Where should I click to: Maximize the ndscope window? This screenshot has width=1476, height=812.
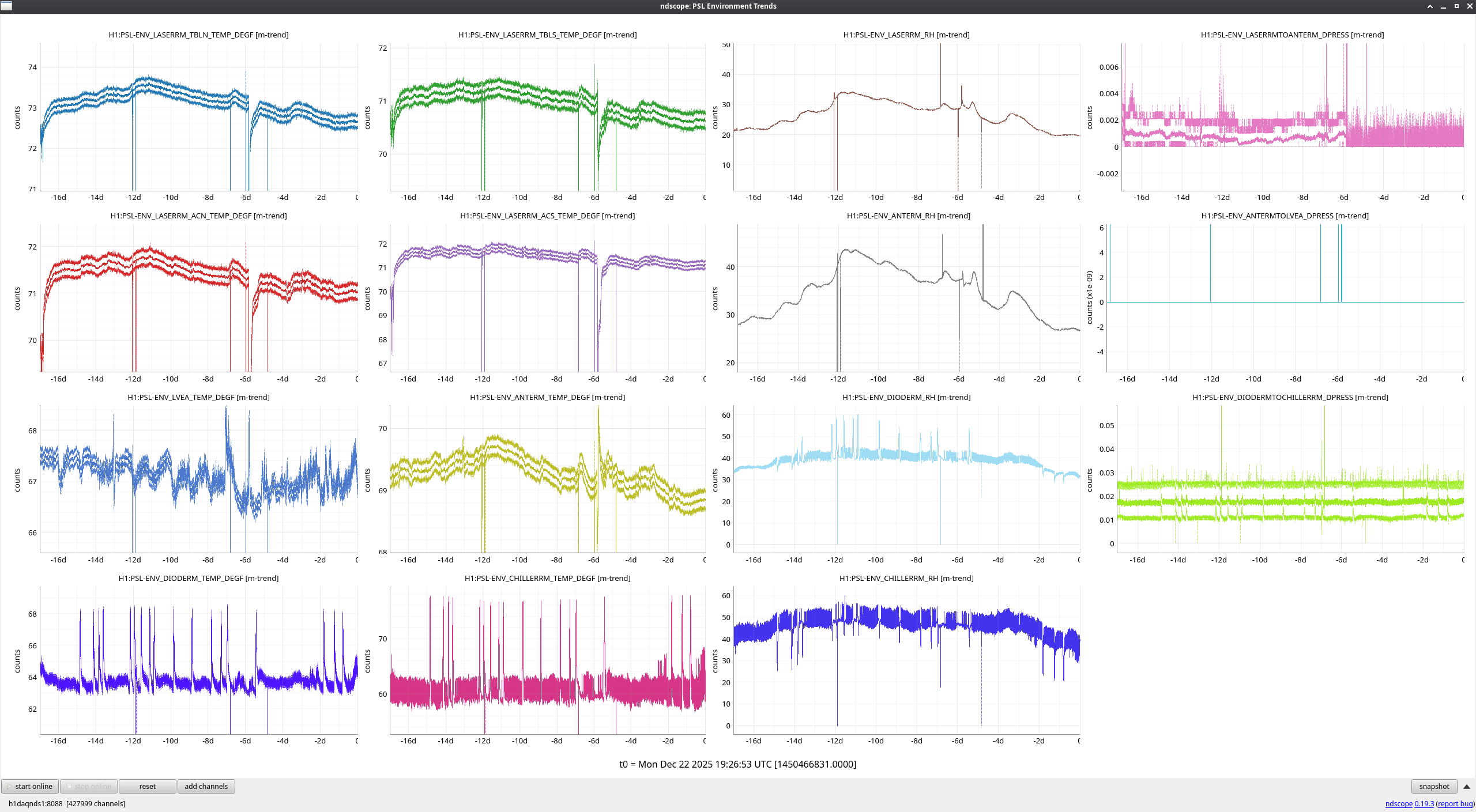[1456, 6]
